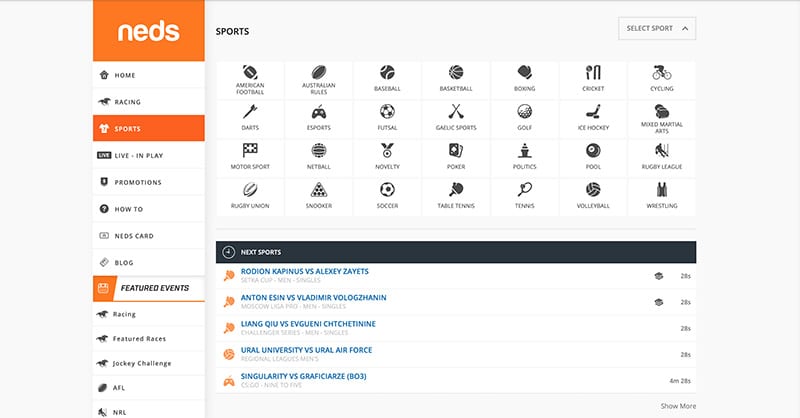Select the Basketball icon
Screen dimensions: 800x418
(456, 72)
